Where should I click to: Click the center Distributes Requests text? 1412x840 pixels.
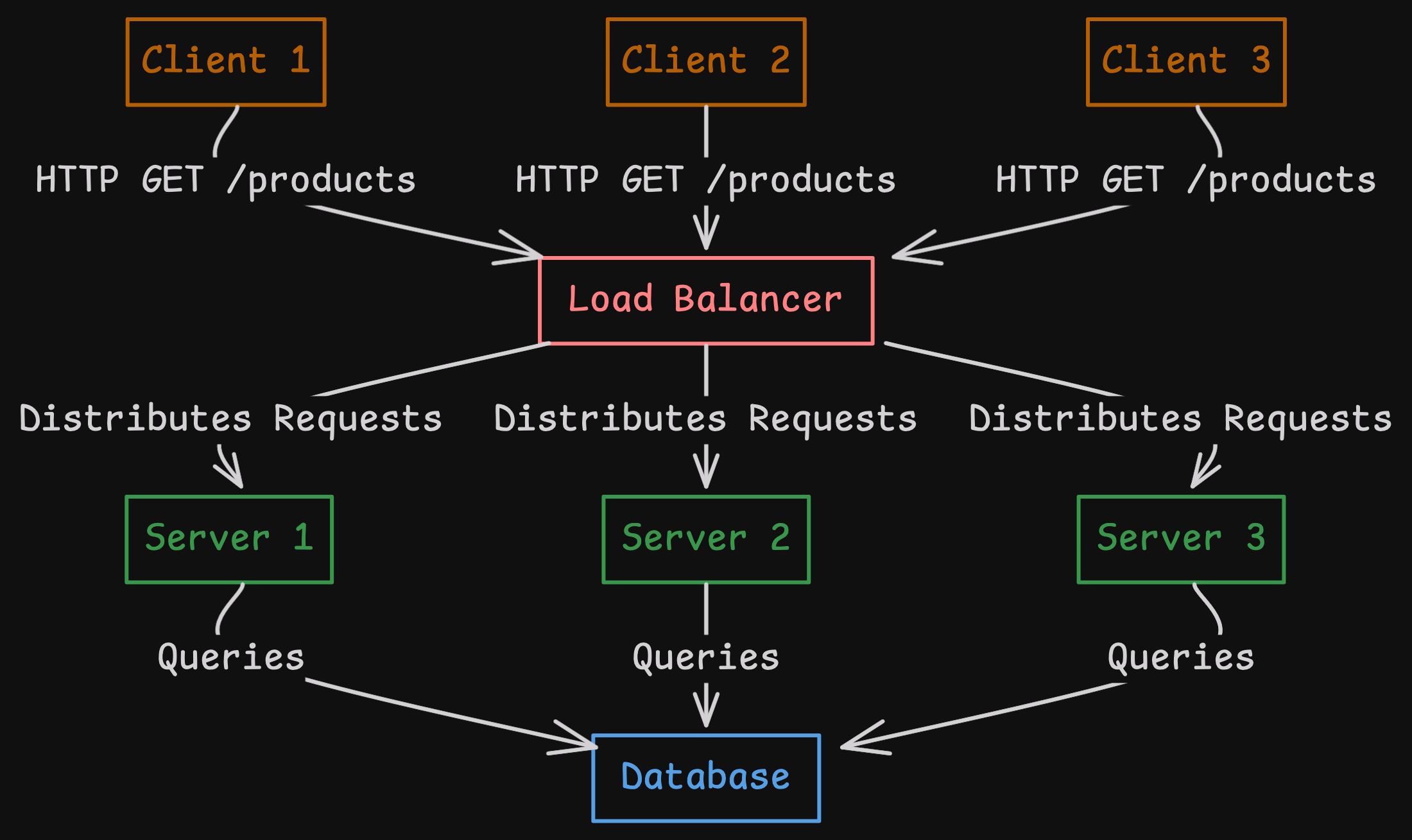tap(703, 418)
